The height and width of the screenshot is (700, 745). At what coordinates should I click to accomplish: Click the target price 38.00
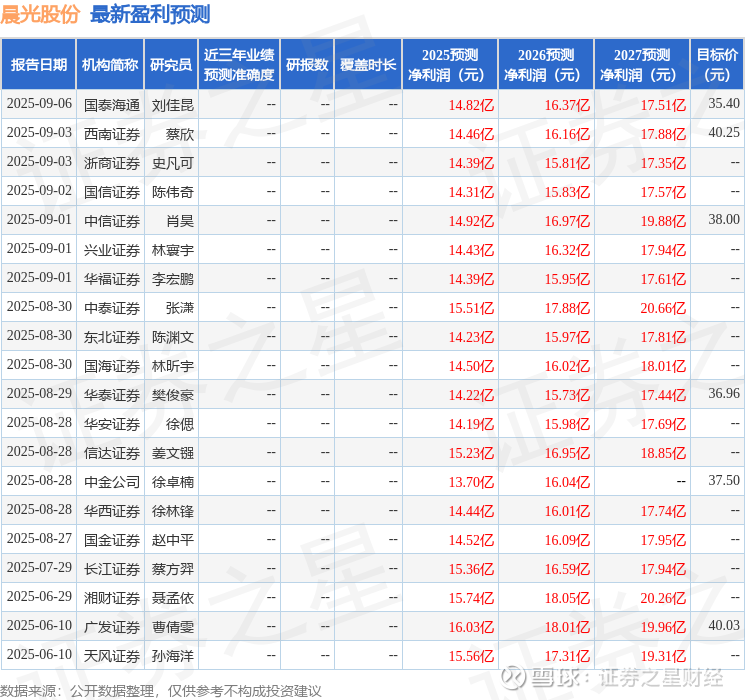724,219
